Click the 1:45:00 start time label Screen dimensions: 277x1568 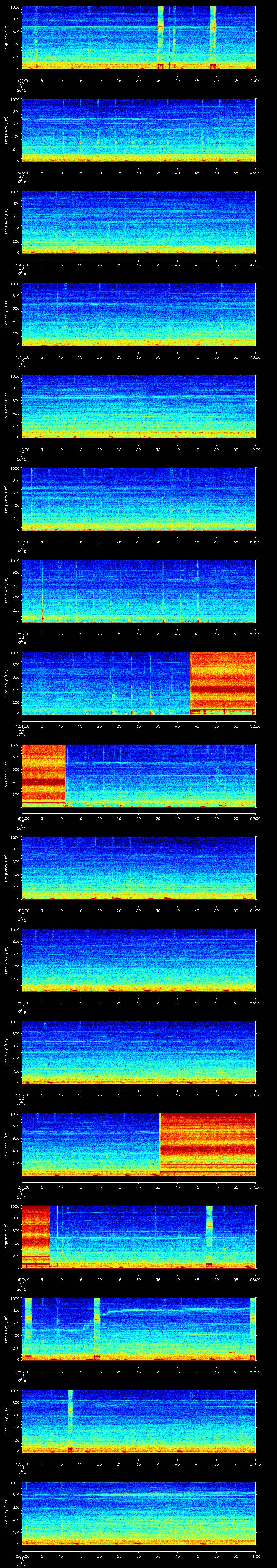click(x=22, y=173)
